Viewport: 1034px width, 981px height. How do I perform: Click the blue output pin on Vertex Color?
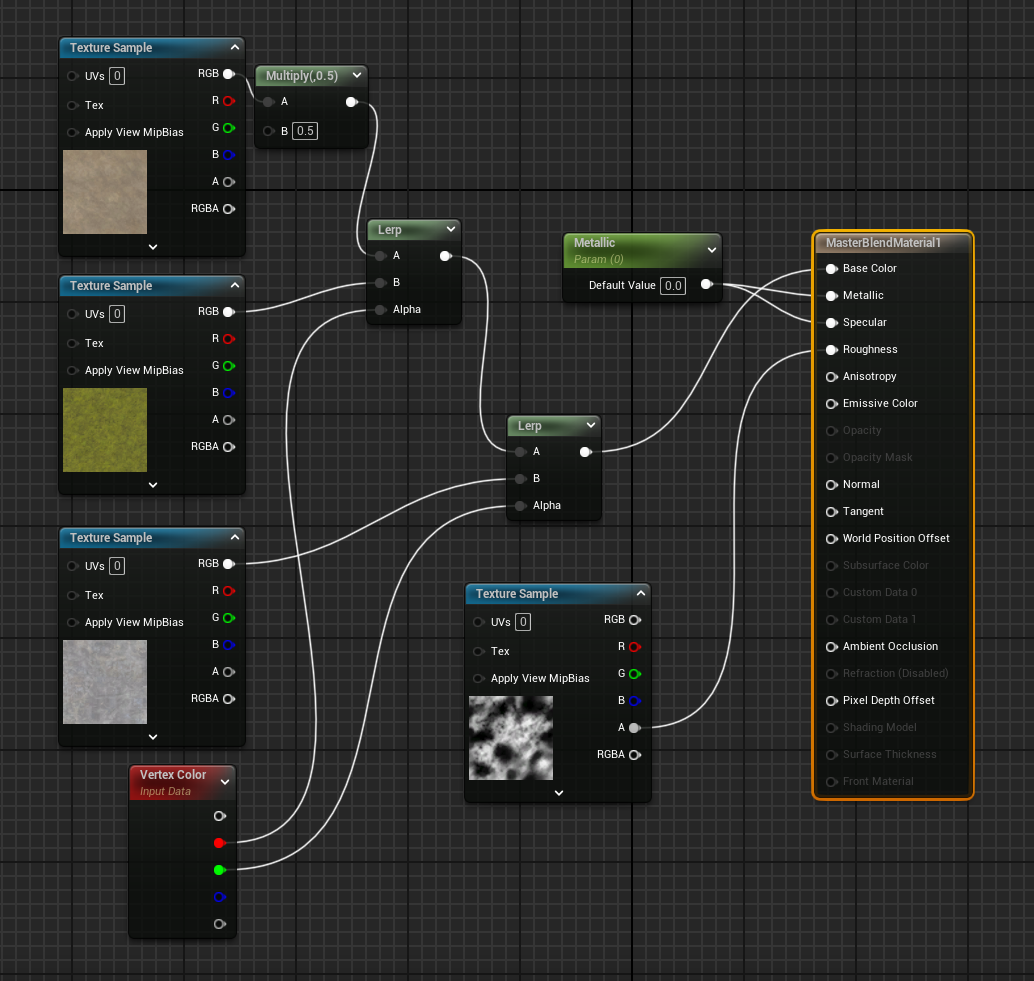(x=219, y=897)
